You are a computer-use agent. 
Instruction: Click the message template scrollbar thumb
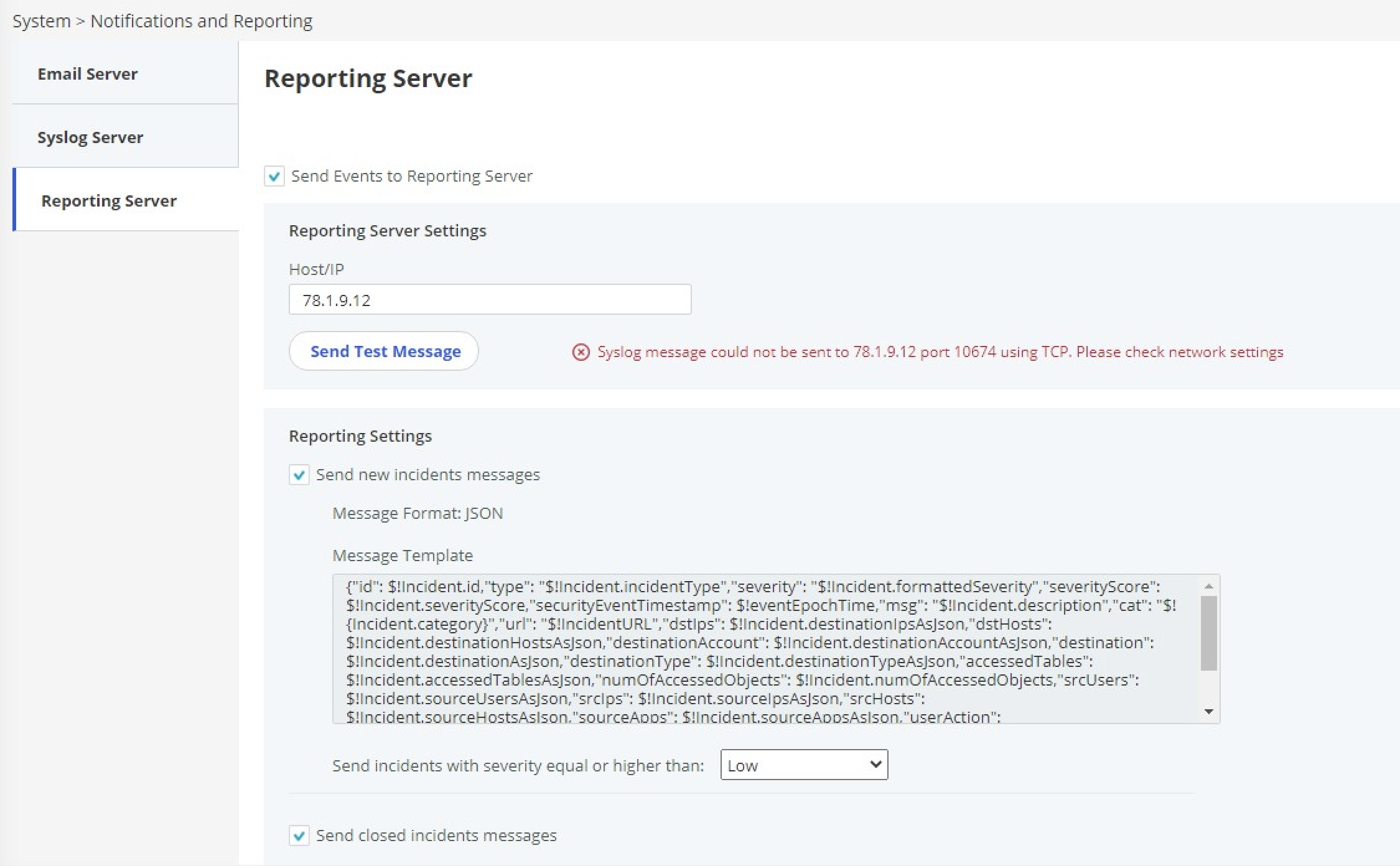pos(1208,633)
